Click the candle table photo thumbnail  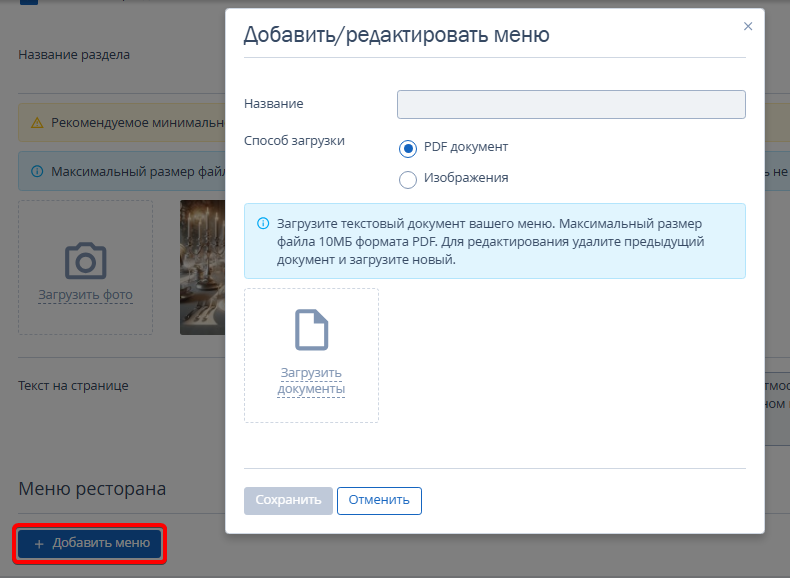pos(203,267)
